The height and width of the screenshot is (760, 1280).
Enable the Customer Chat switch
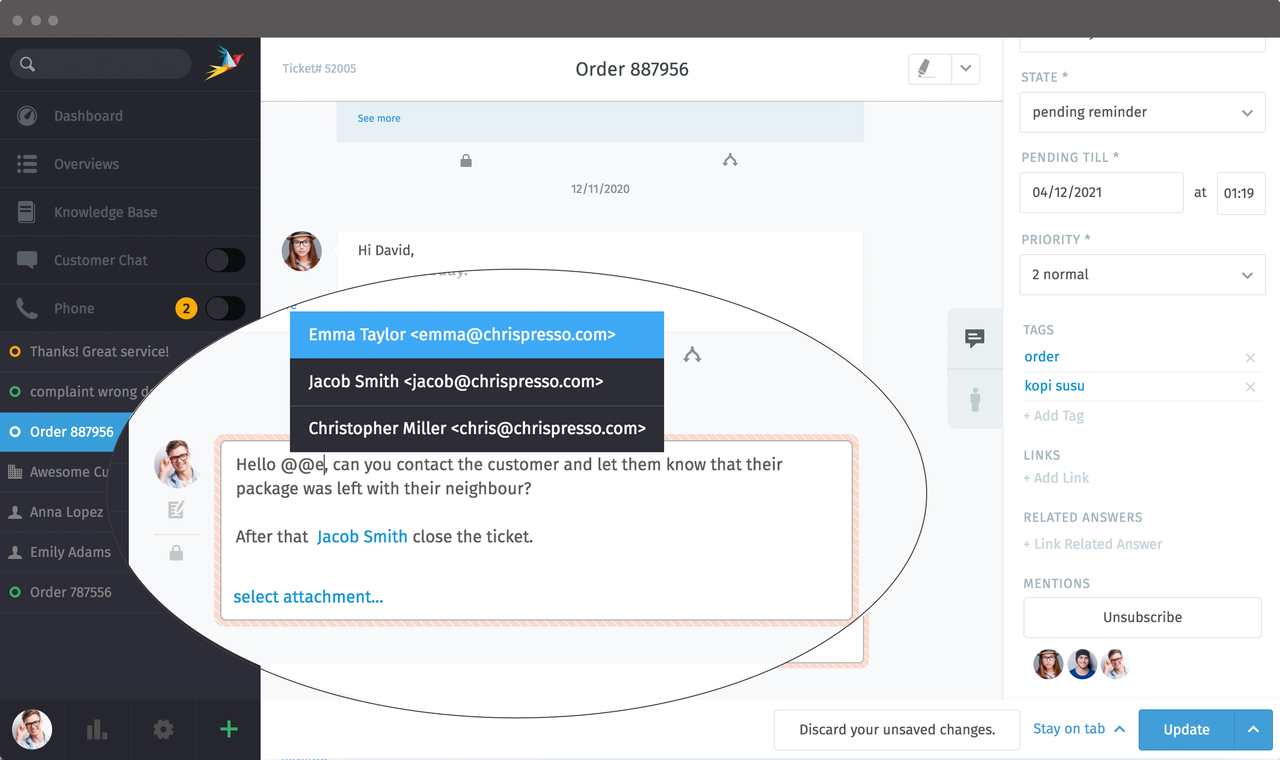pyautogui.click(x=225, y=259)
